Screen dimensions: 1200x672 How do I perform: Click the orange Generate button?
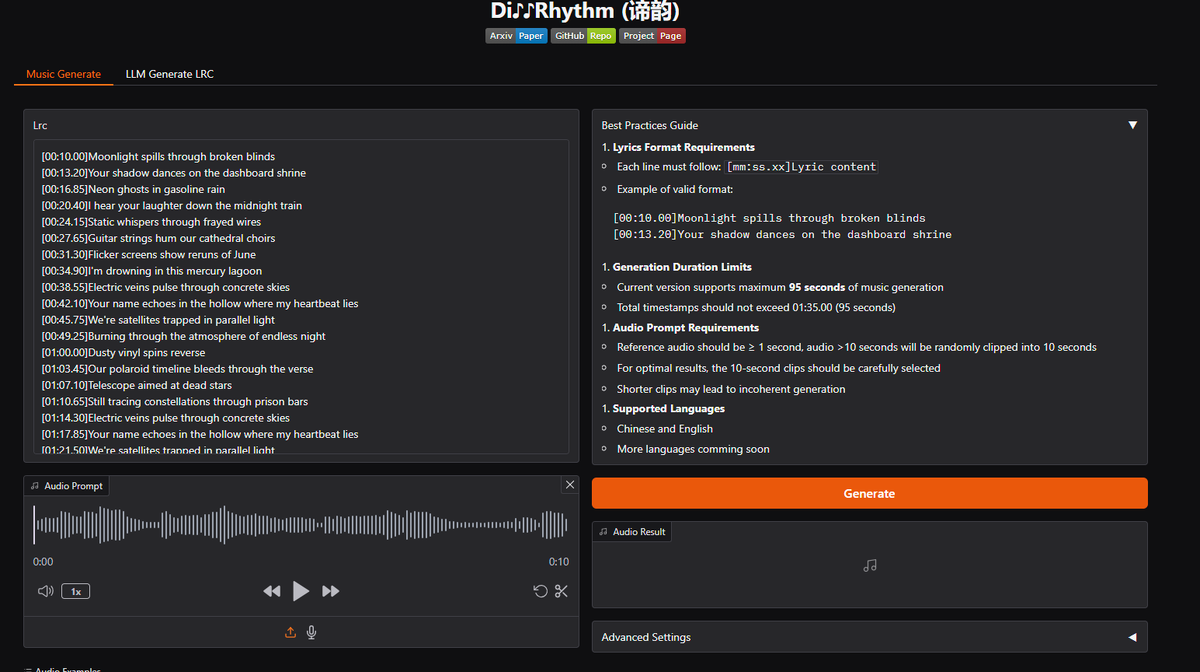coord(869,493)
